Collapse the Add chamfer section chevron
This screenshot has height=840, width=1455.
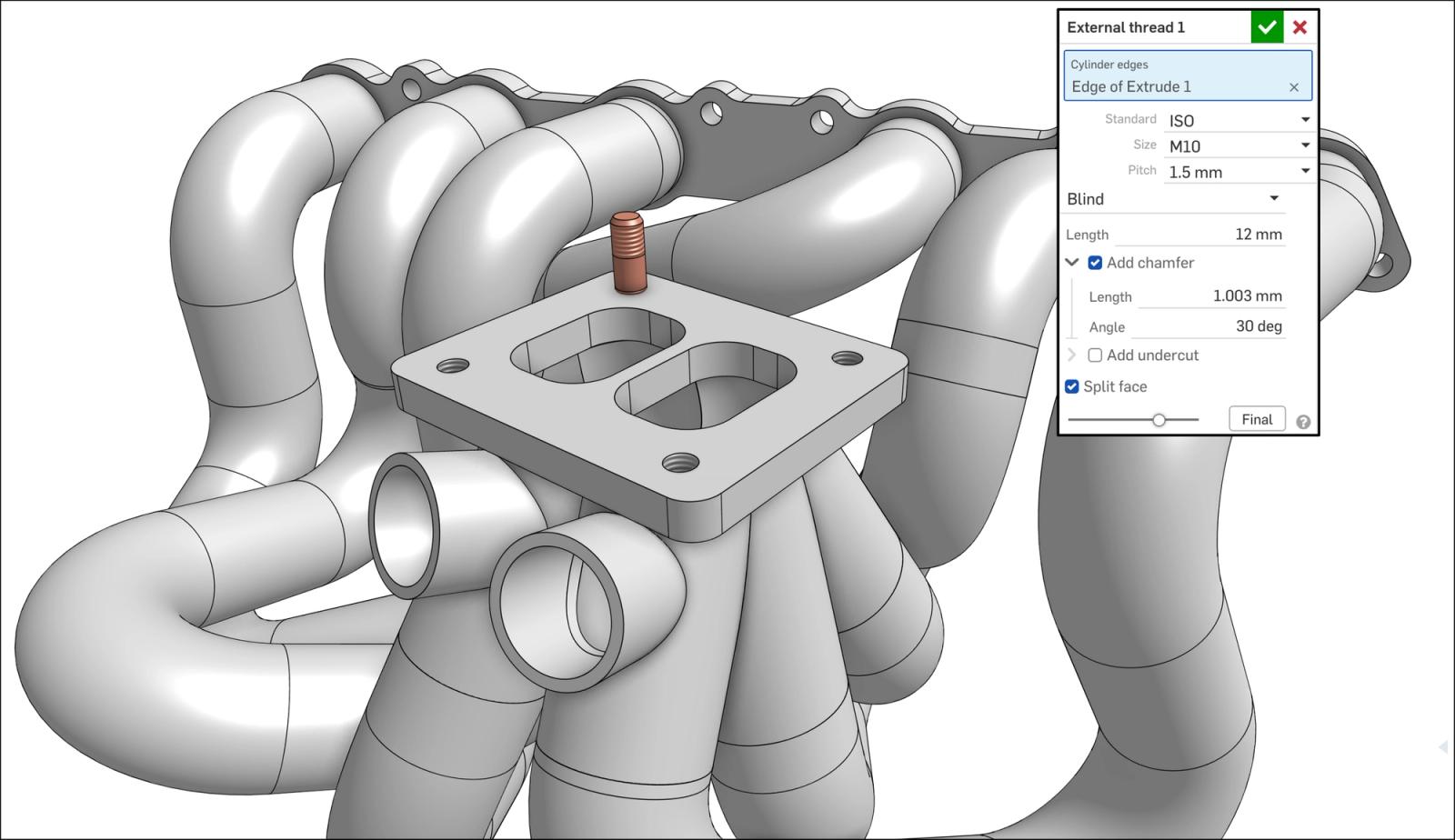[1072, 263]
